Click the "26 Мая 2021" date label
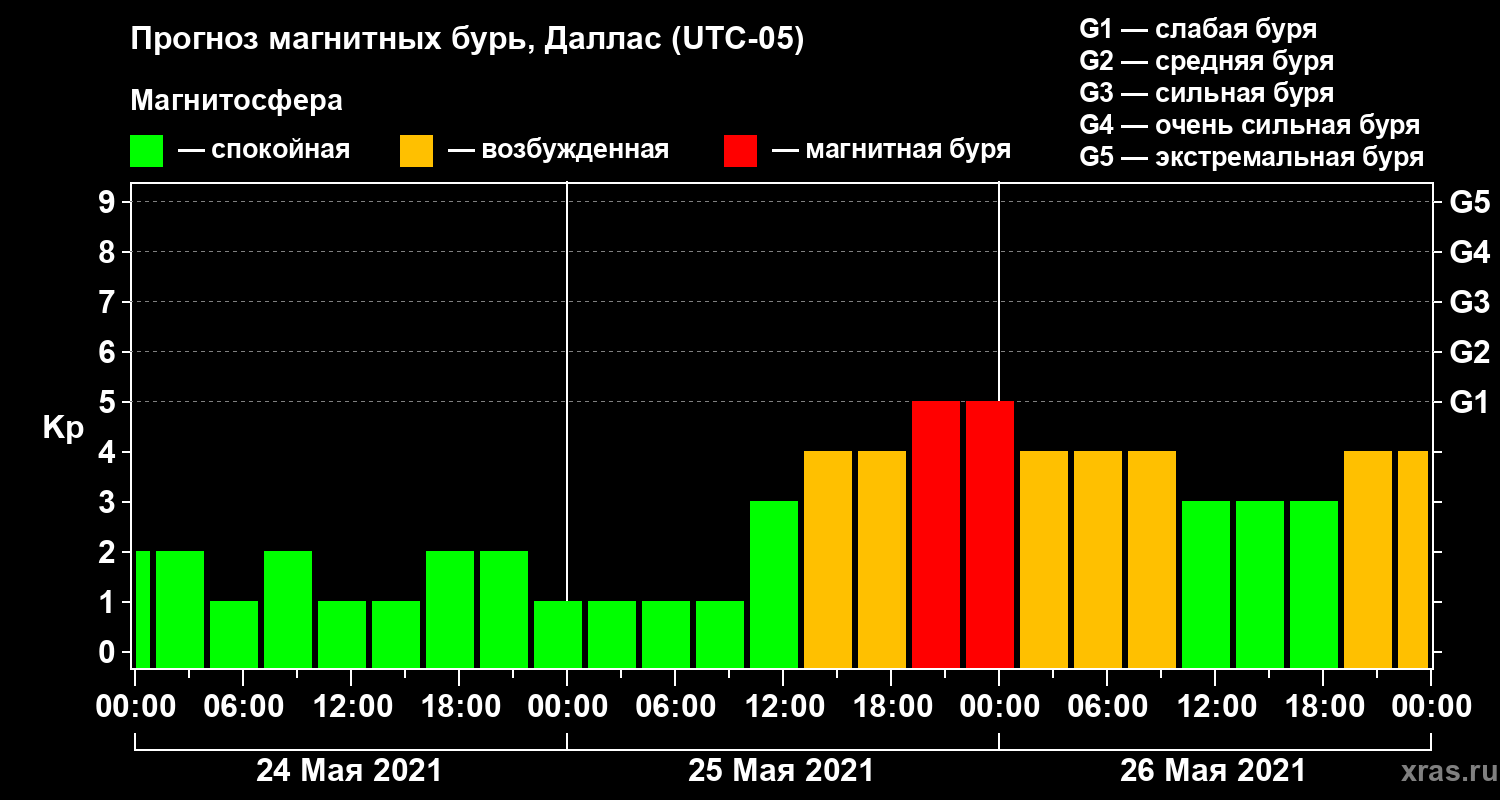Image resolution: width=1500 pixels, height=800 pixels. [1213, 771]
